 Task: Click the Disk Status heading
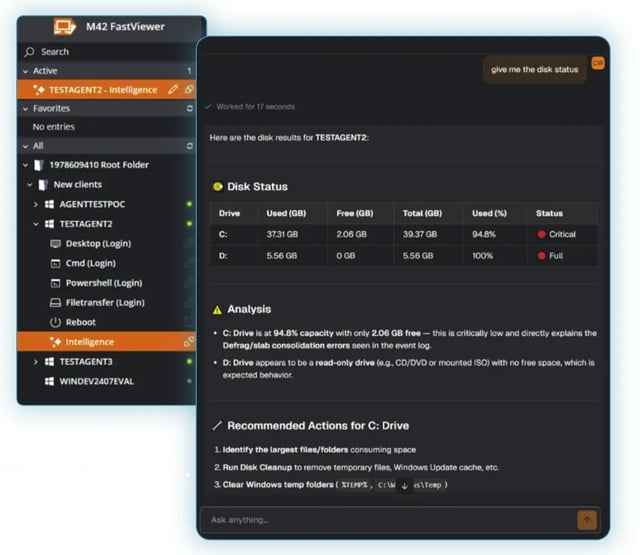(x=257, y=187)
